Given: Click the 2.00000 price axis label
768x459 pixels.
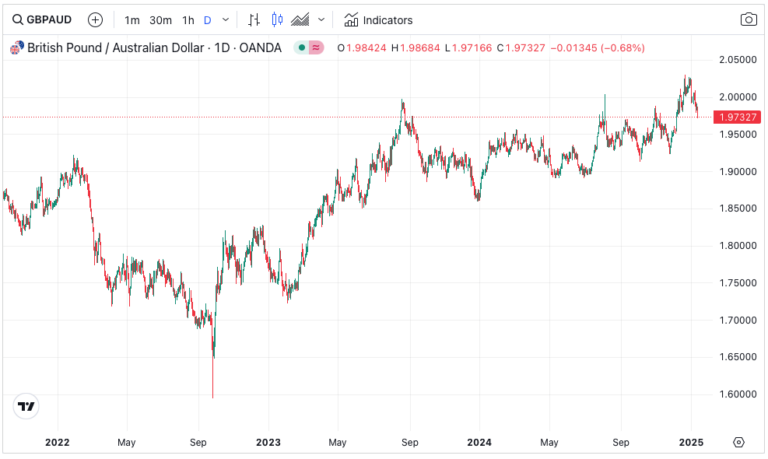Looking at the screenshot, I should 738,97.
